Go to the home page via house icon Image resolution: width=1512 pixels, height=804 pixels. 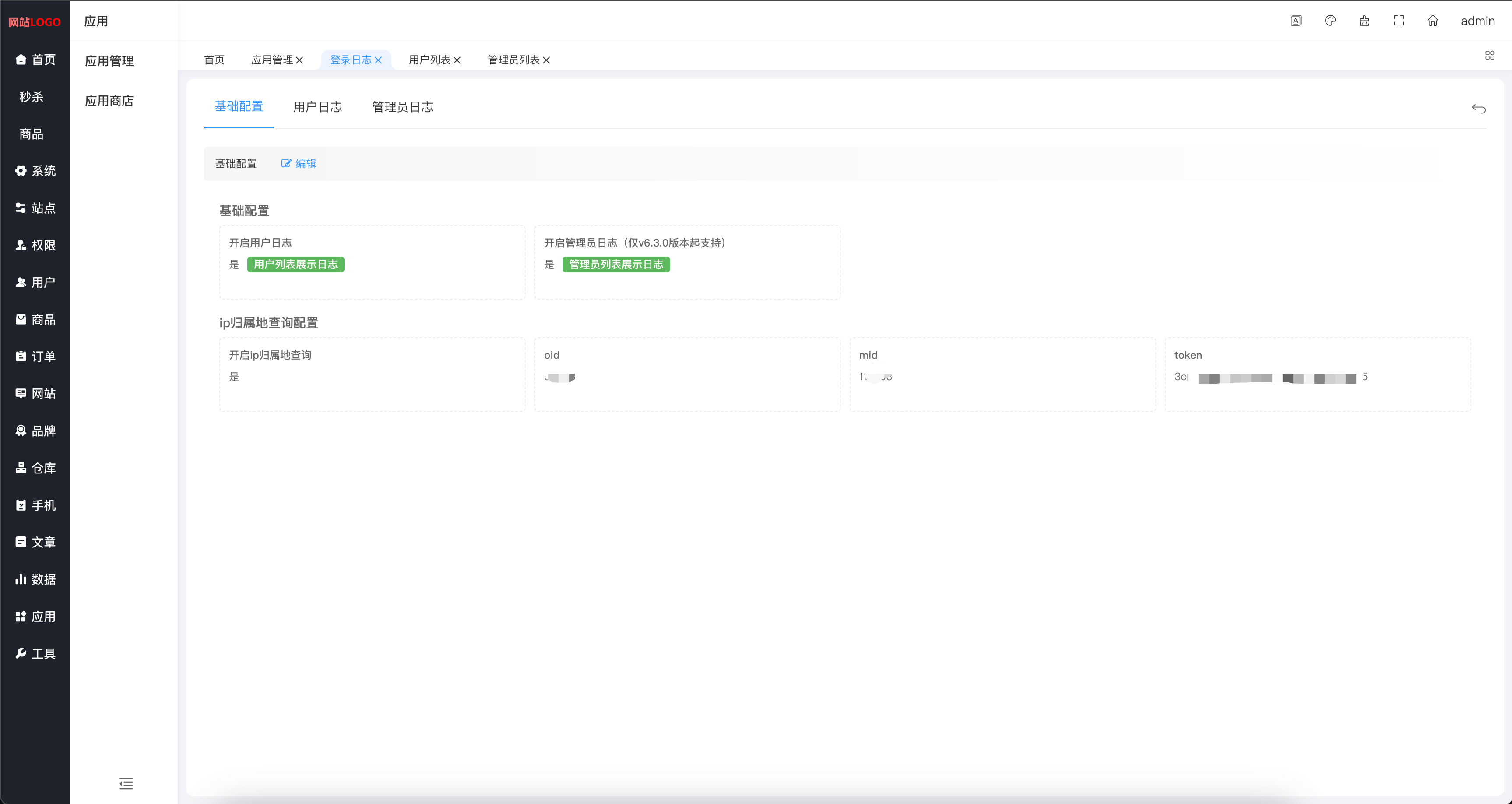click(1433, 21)
